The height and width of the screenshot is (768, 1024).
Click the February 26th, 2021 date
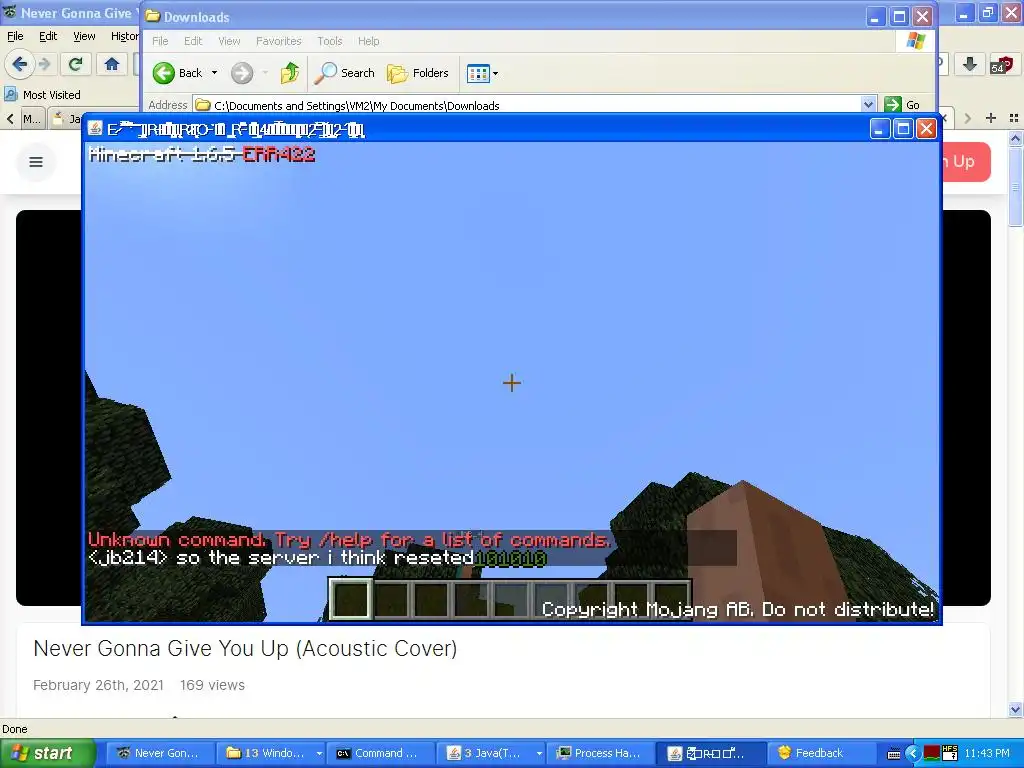pyautogui.click(x=98, y=685)
